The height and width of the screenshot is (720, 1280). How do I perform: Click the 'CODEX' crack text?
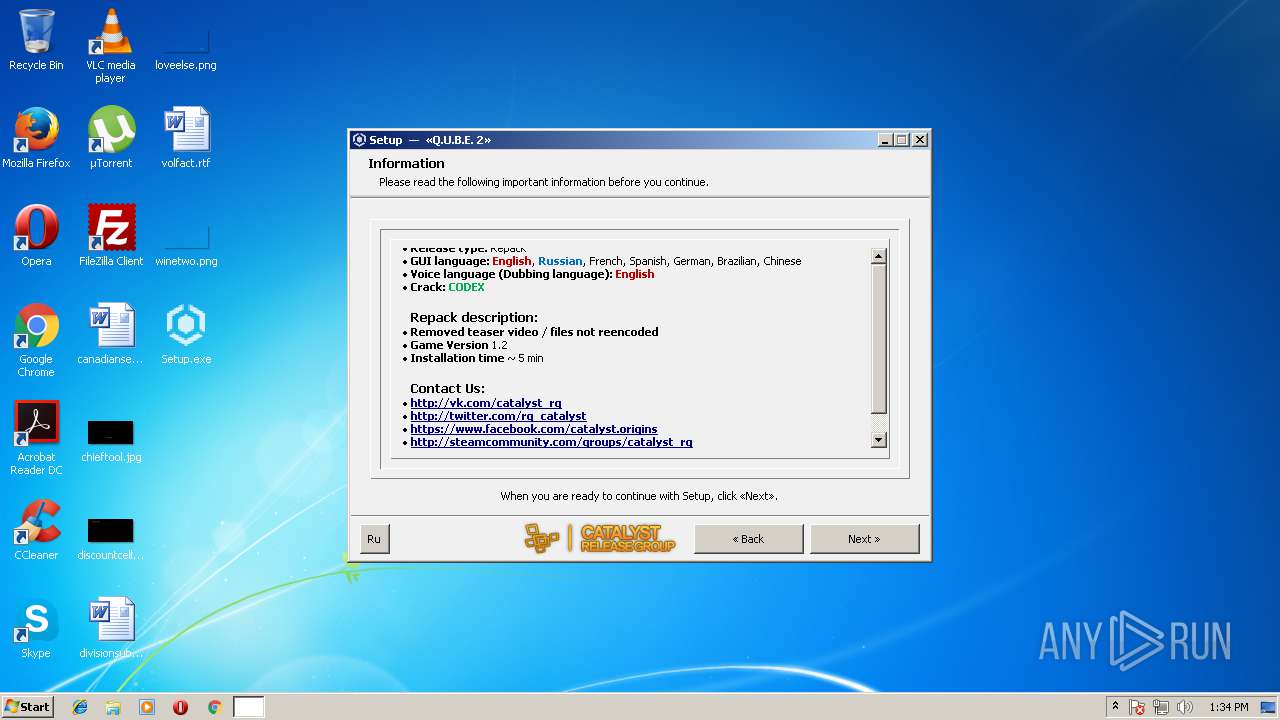[x=466, y=287]
